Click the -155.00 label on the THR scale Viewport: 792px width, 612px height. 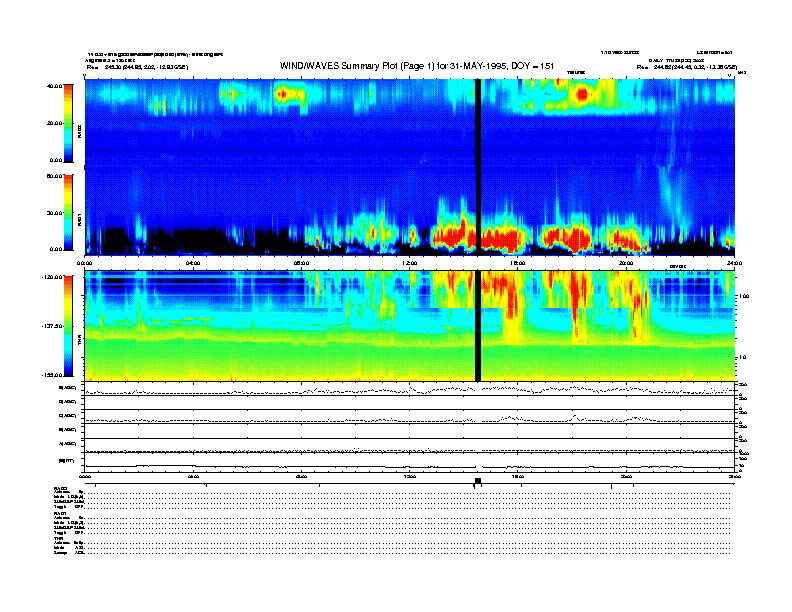pos(52,375)
